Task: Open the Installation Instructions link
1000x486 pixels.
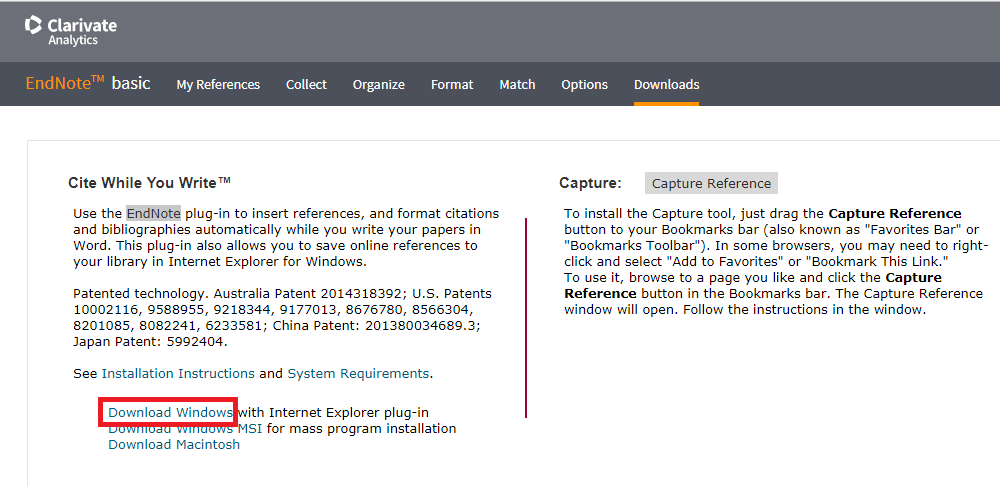Action: (178, 373)
